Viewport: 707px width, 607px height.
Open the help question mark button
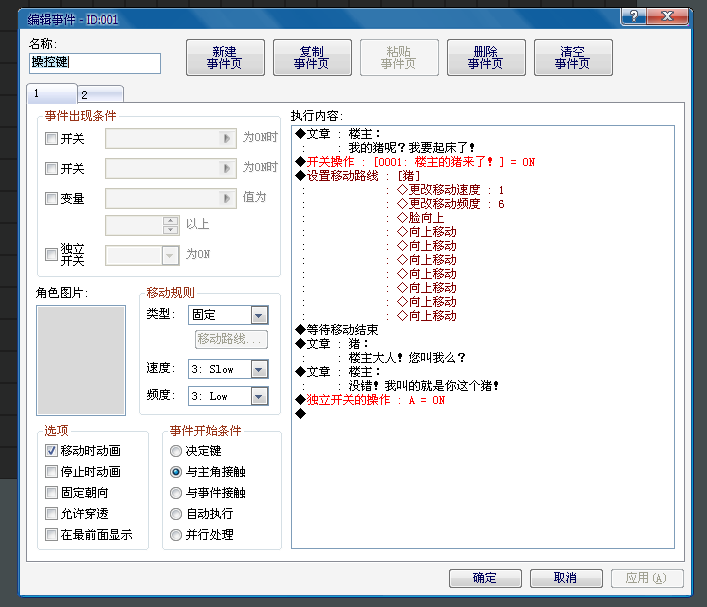pyautogui.click(x=634, y=16)
